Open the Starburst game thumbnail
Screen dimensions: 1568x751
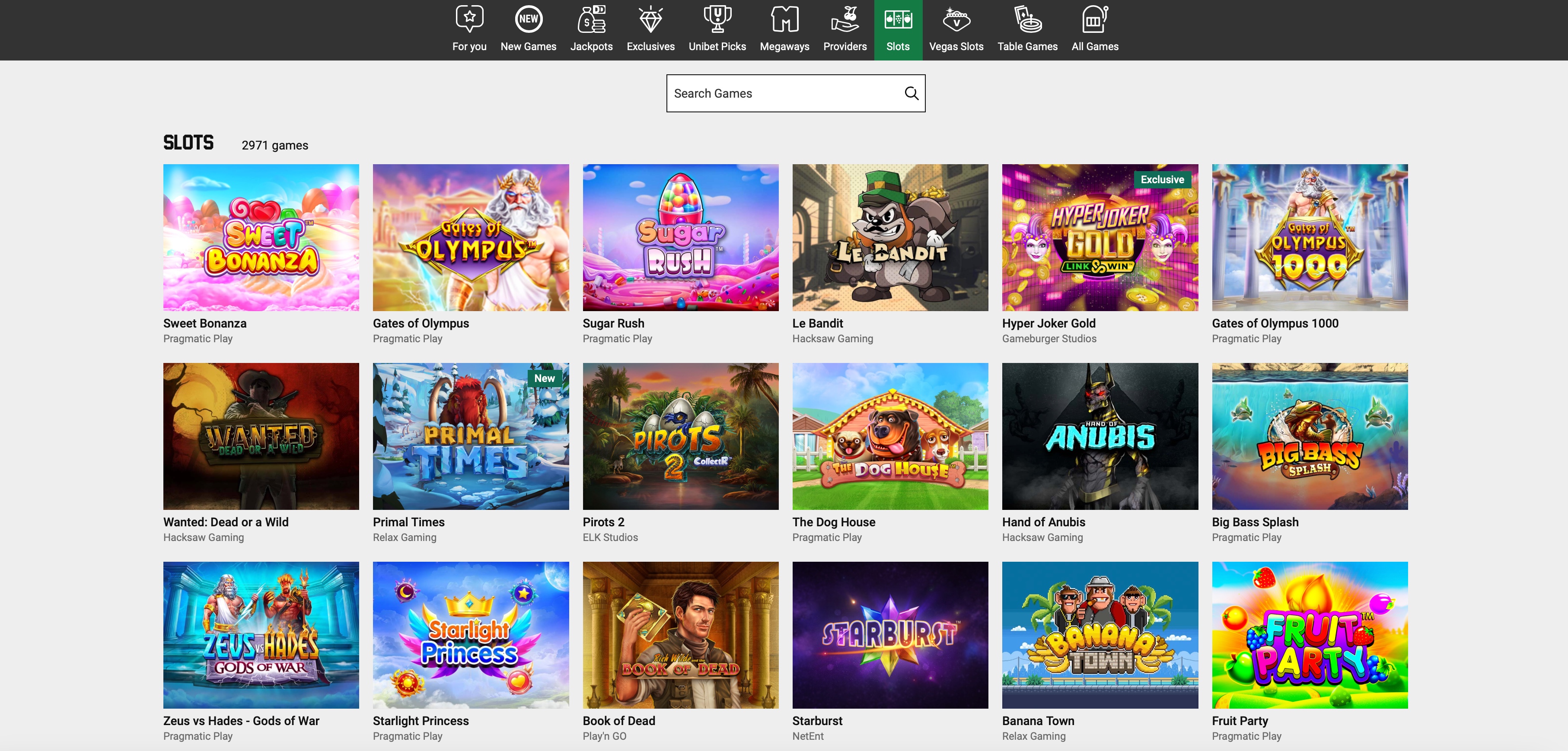890,635
